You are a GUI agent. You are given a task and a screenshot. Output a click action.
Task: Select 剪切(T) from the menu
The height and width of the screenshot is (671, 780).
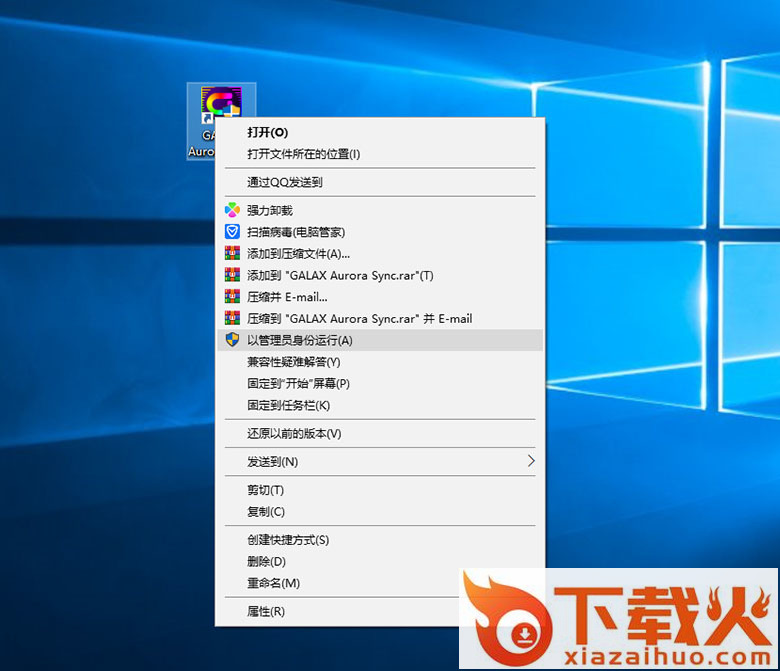(266, 490)
